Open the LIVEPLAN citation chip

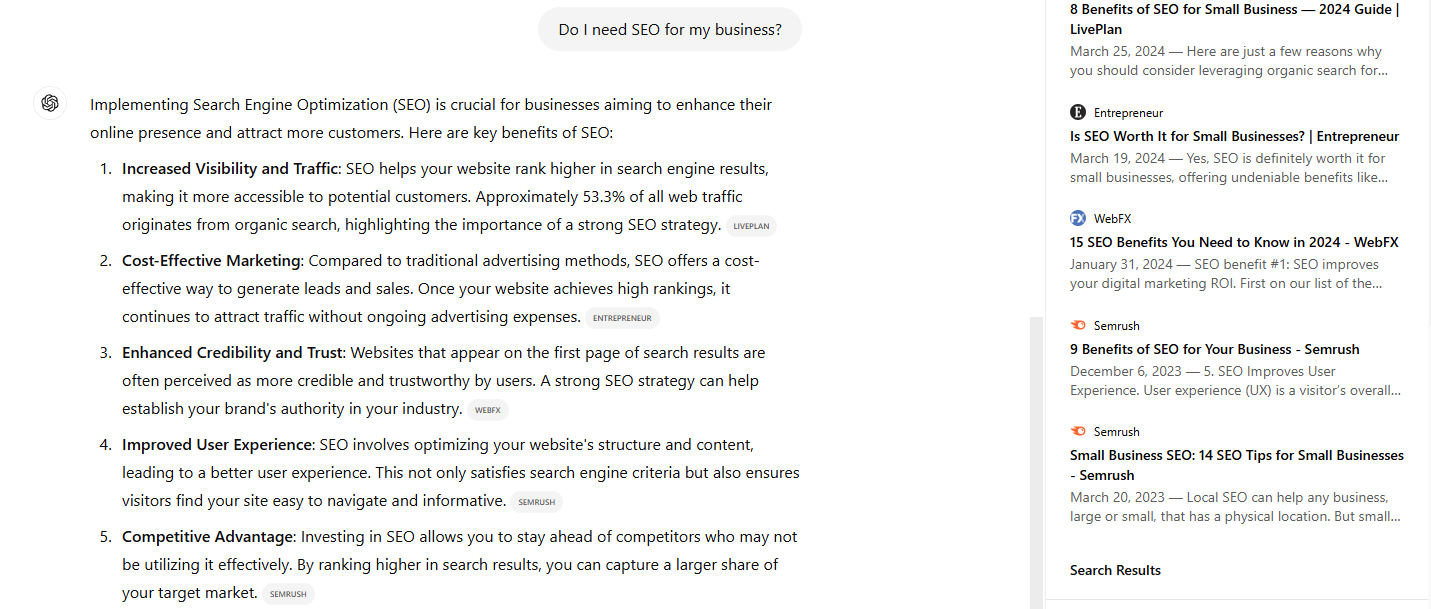(x=751, y=226)
